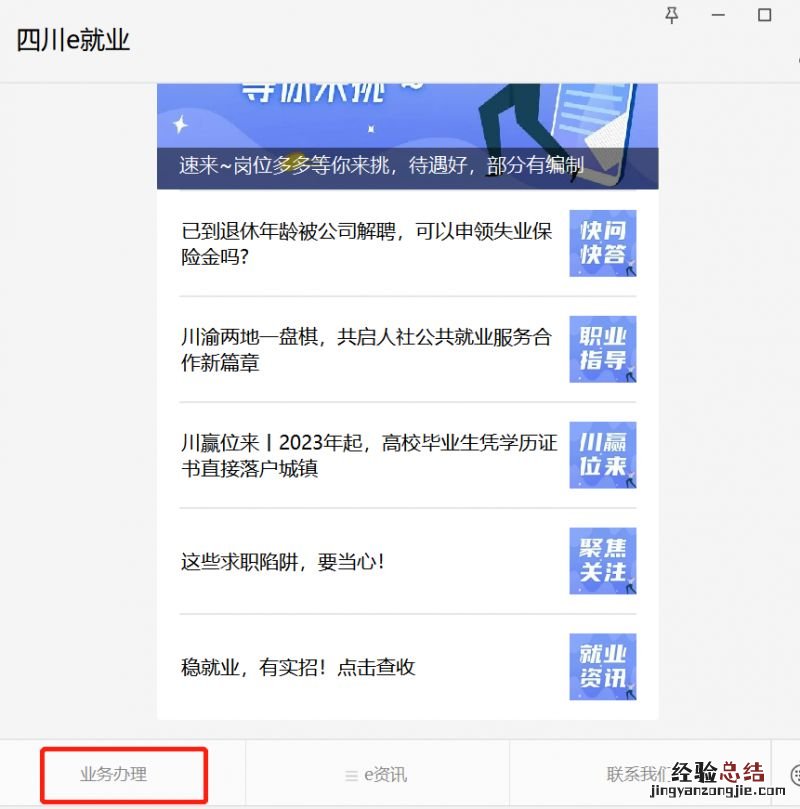Open the 联系我们 bottom menu
Viewport: 800px width, 809px height.
coord(640,774)
